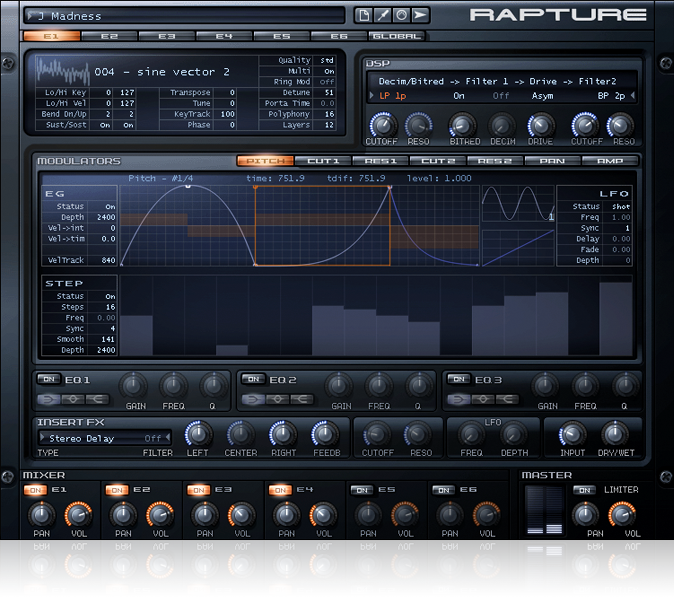Screen dimensions: 674x597
Task: Click the DSP Bitred knob
Action: [x=463, y=124]
